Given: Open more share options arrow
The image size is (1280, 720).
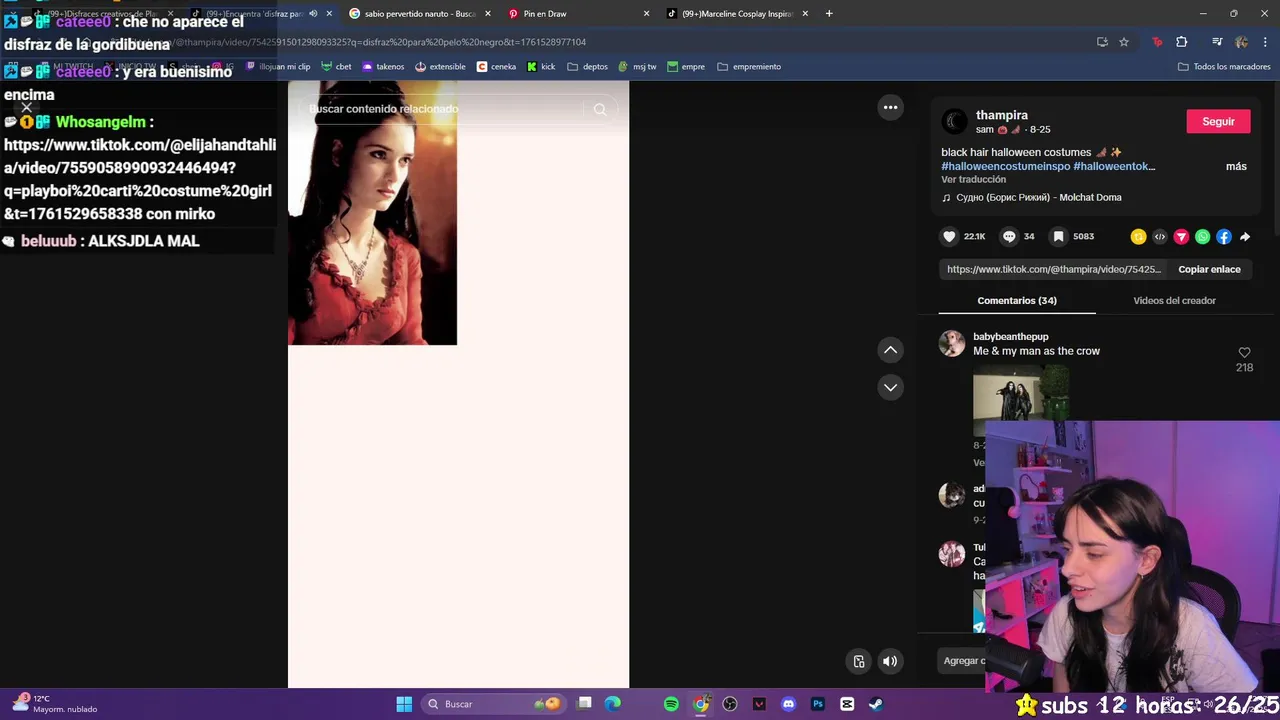Looking at the screenshot, I should (1245, 237).
